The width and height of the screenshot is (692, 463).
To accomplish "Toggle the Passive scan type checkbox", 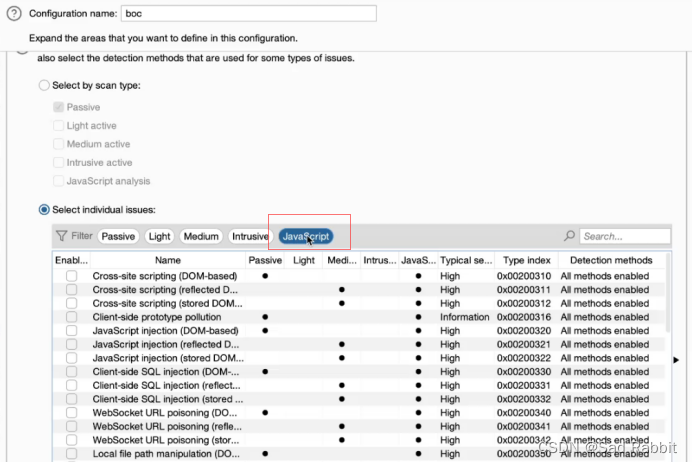I will coord(58,107).
